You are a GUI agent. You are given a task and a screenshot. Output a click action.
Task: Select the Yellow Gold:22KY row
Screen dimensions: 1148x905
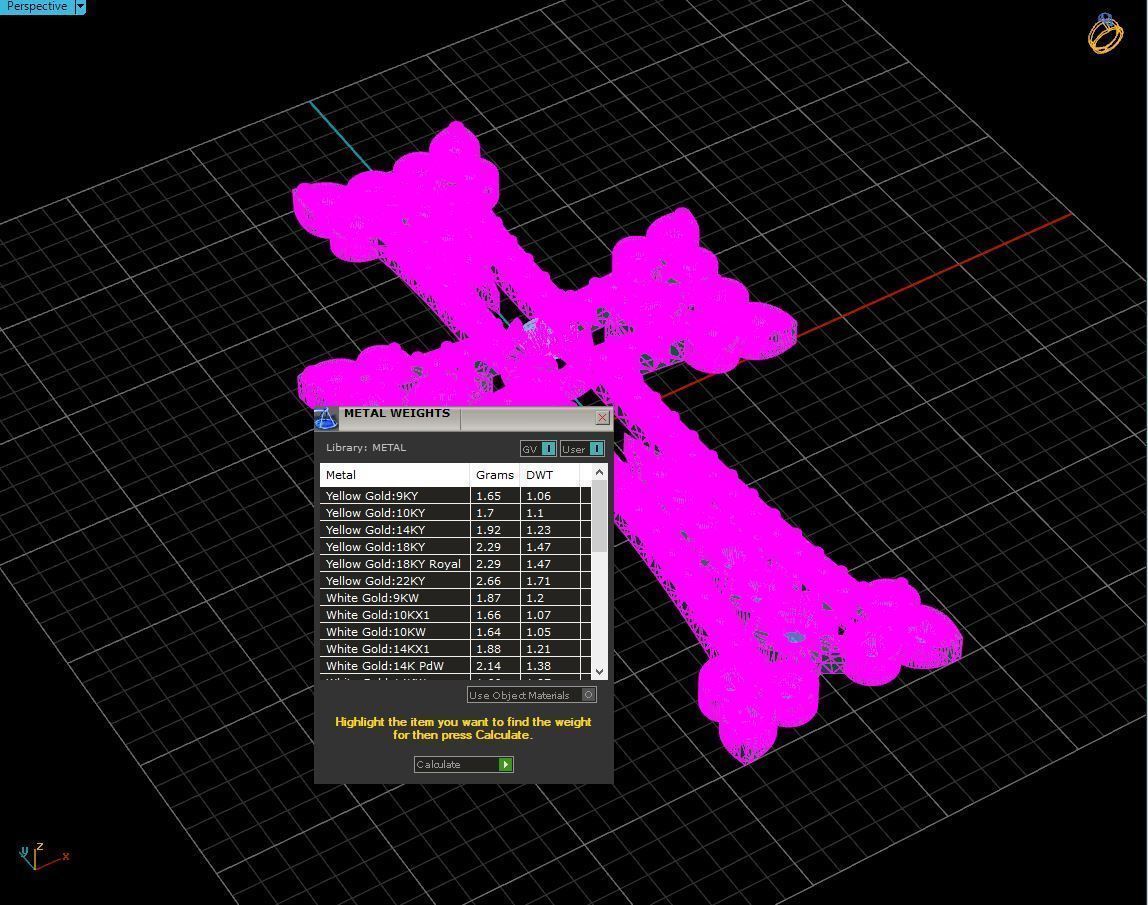(x=455, y=581)
